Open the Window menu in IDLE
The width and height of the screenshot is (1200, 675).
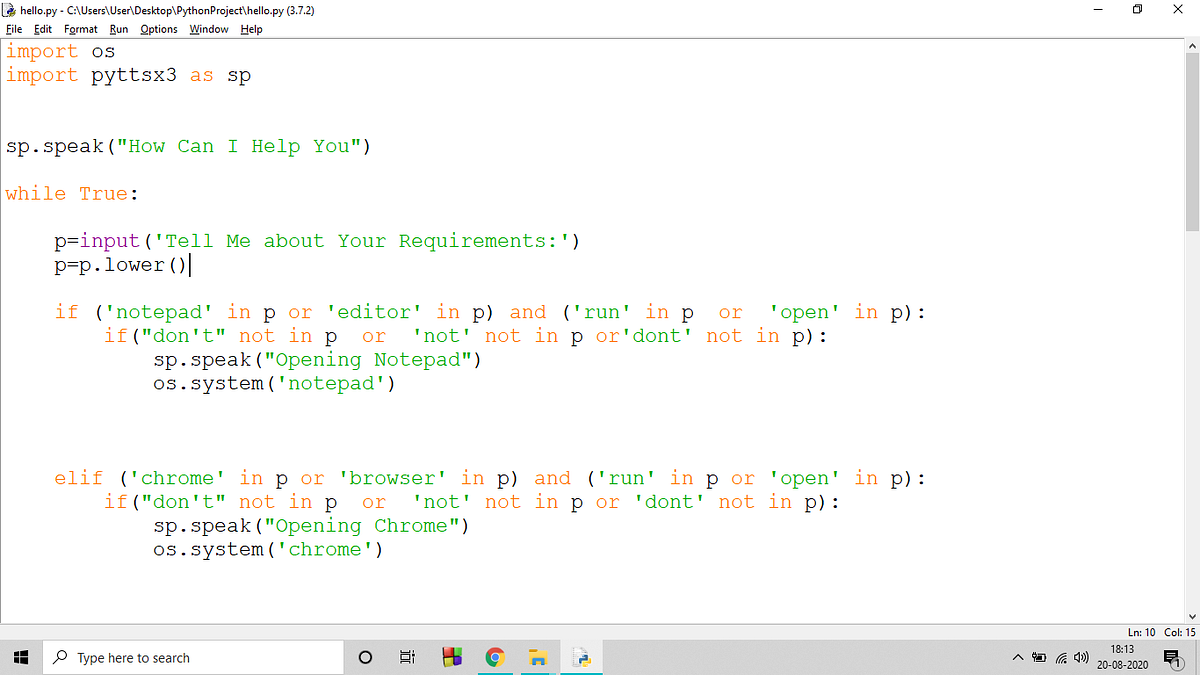[208, 29]
